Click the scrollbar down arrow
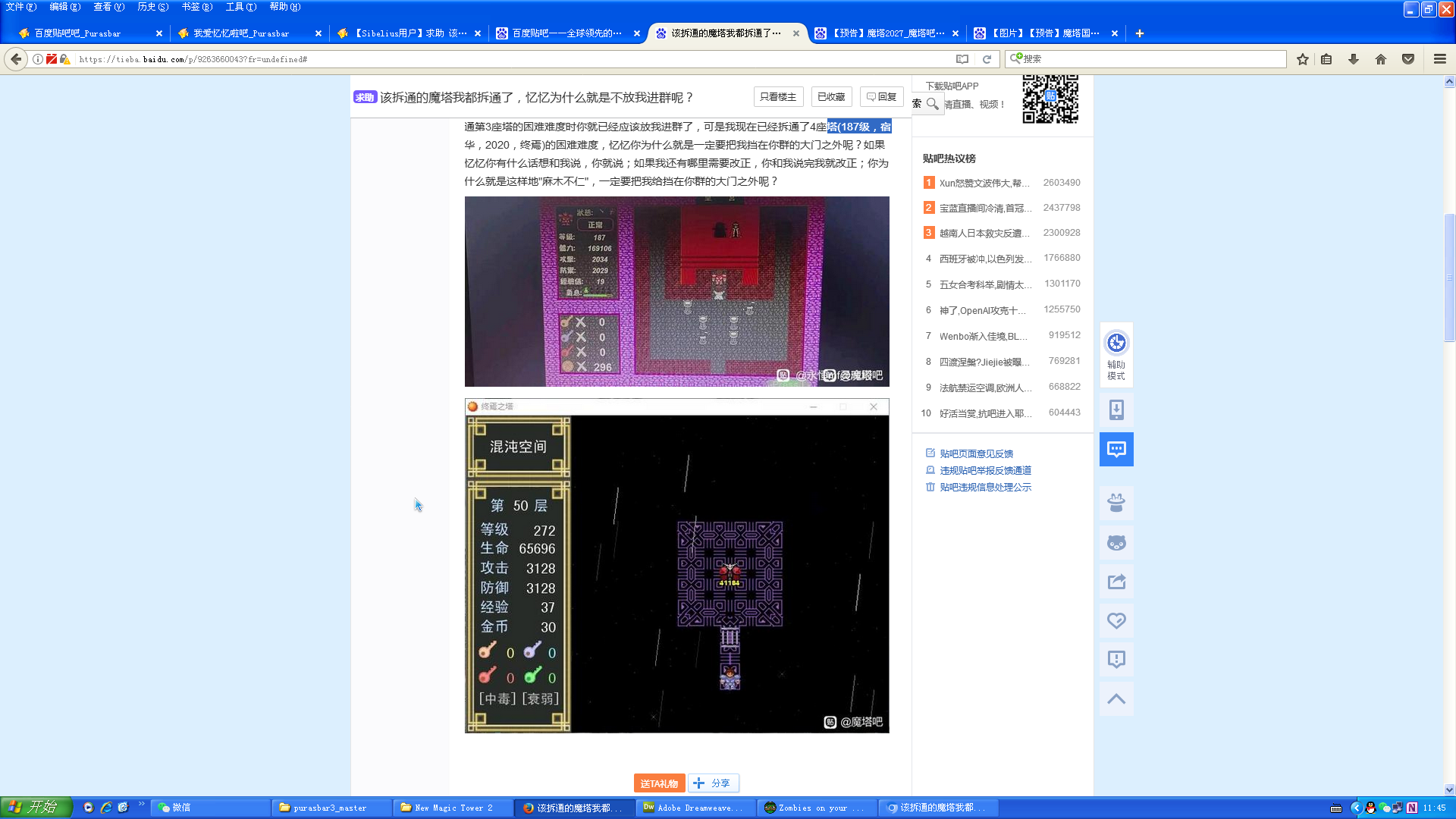 point(1449,789)
